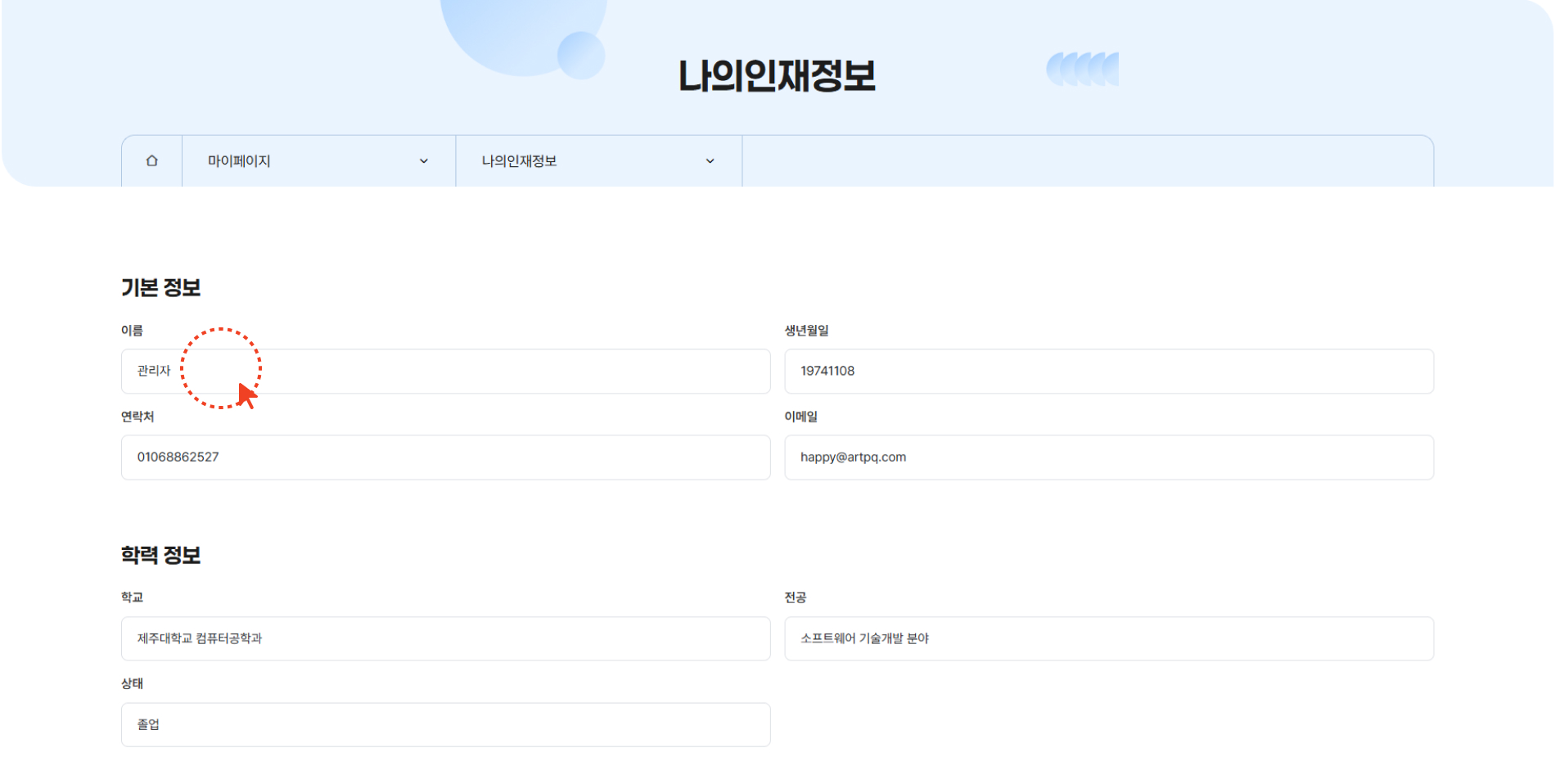
Task: Click the 나의인재정보 page title
Action: click(777, 76)
